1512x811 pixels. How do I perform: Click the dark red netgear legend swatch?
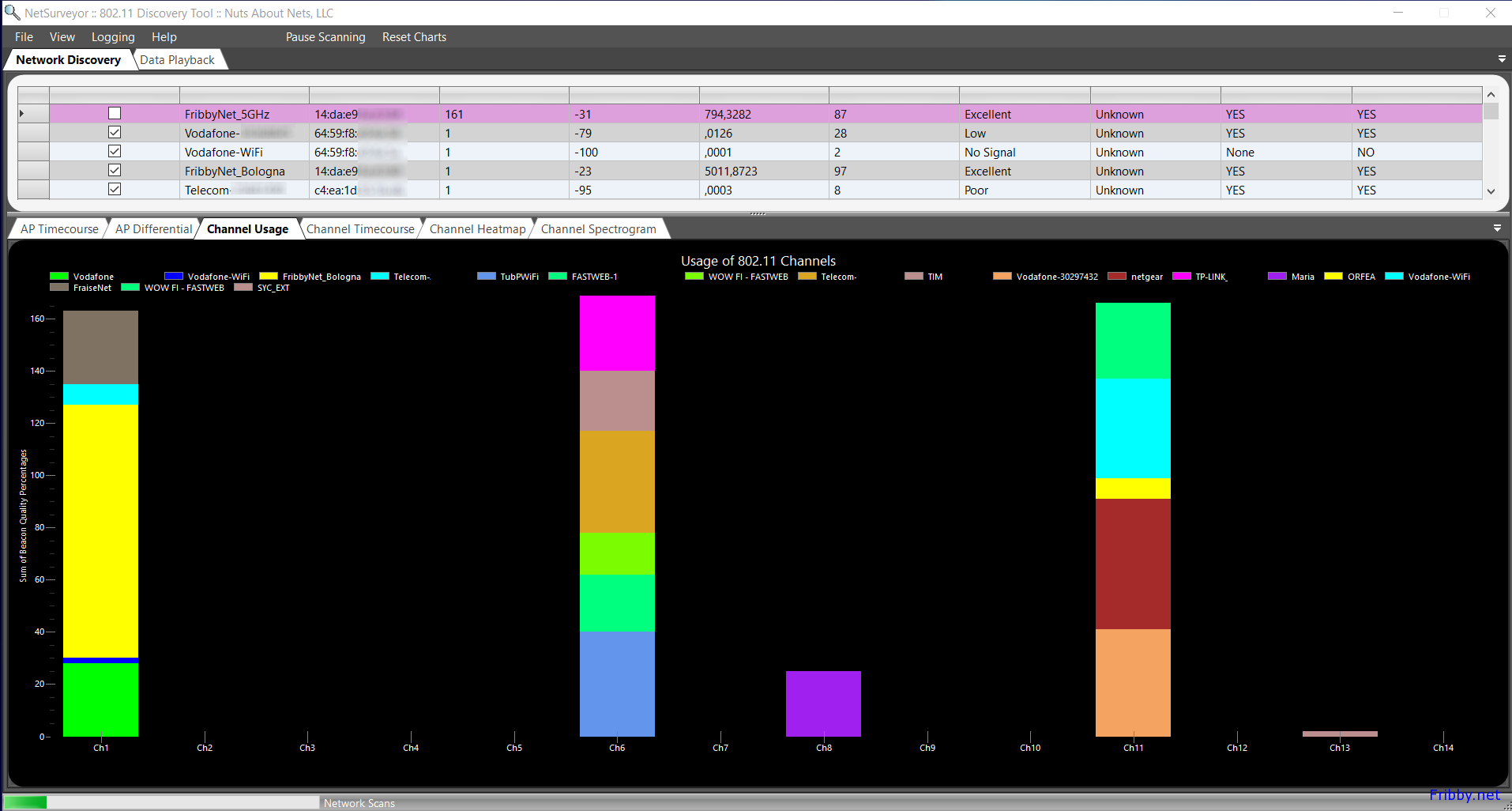click(x=1116, y=277)
